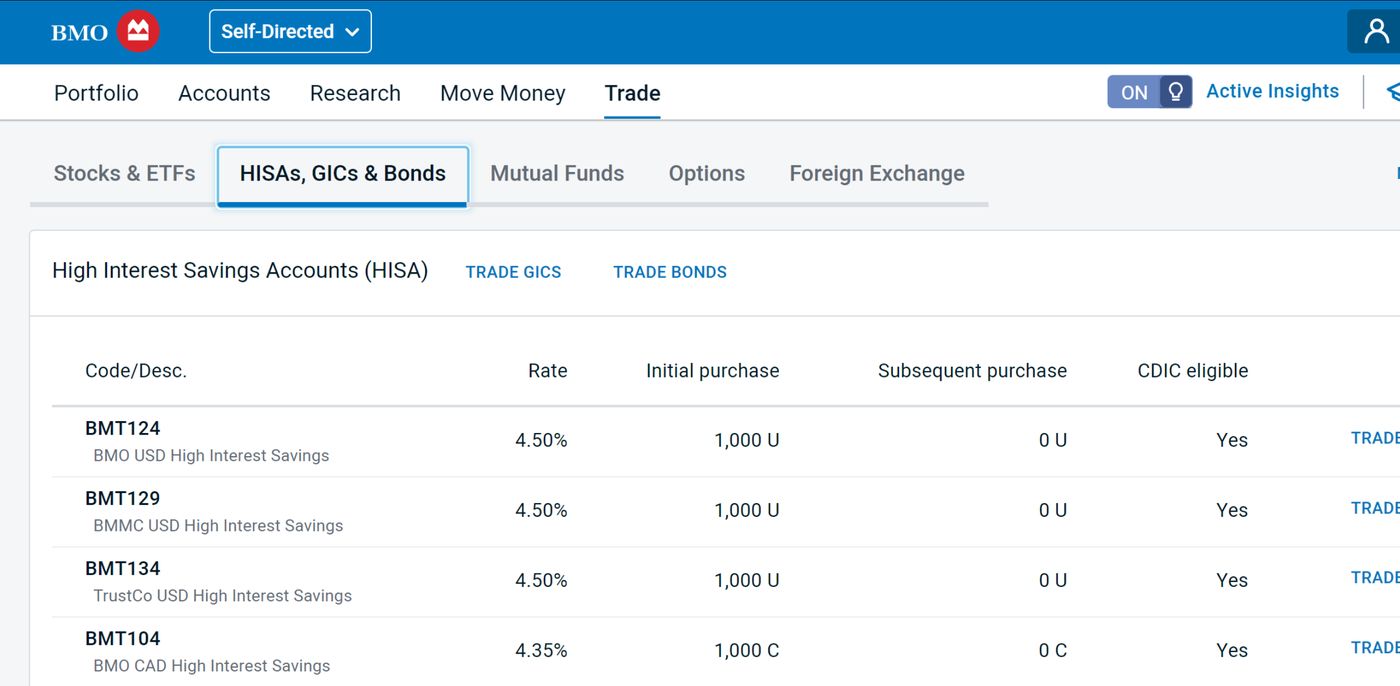Select the BMT104 code text
Viewport: 1400px width, 686px height.
[x=123, y=638]
